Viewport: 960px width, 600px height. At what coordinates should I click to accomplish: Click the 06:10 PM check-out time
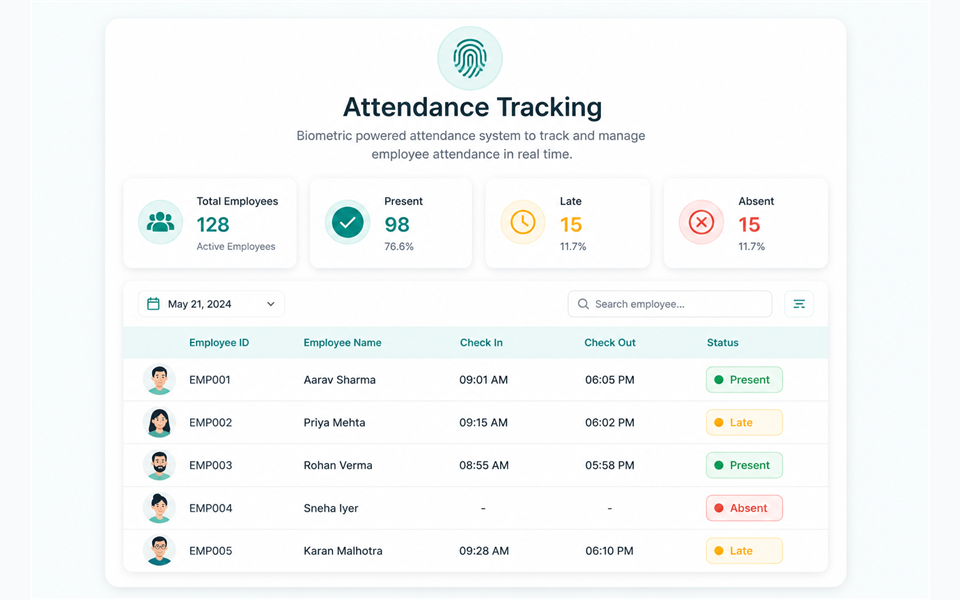[610, 551]
